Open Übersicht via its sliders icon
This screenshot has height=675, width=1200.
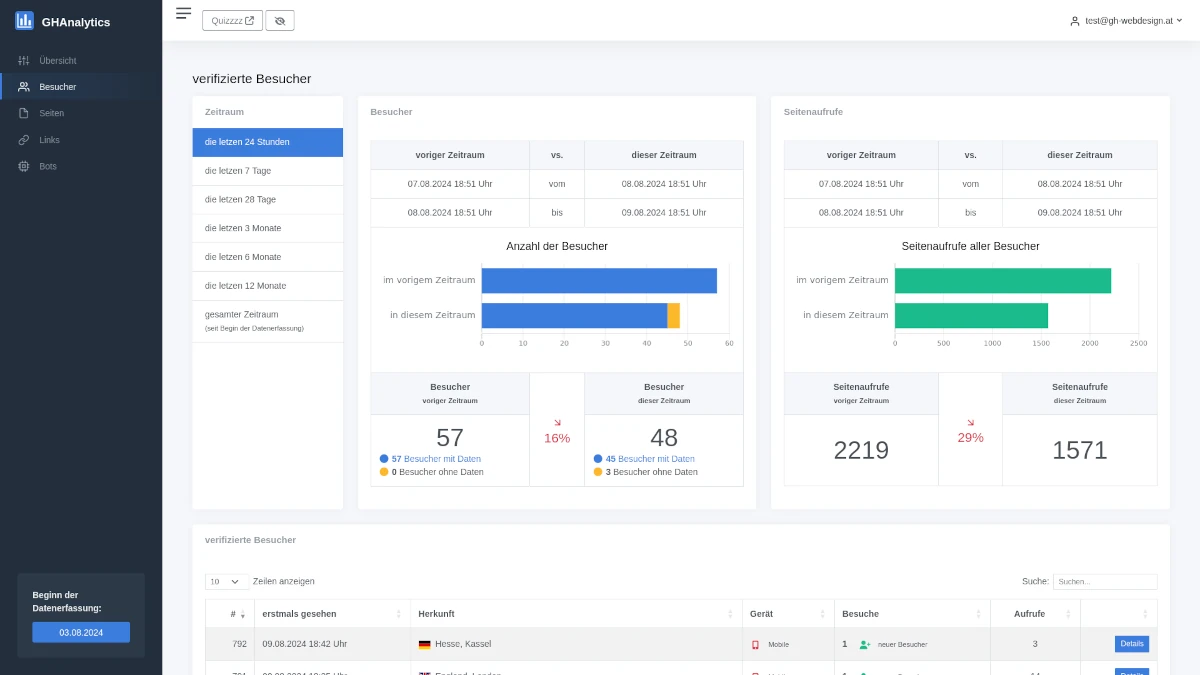pyautogui.click(x=24, y=61)
